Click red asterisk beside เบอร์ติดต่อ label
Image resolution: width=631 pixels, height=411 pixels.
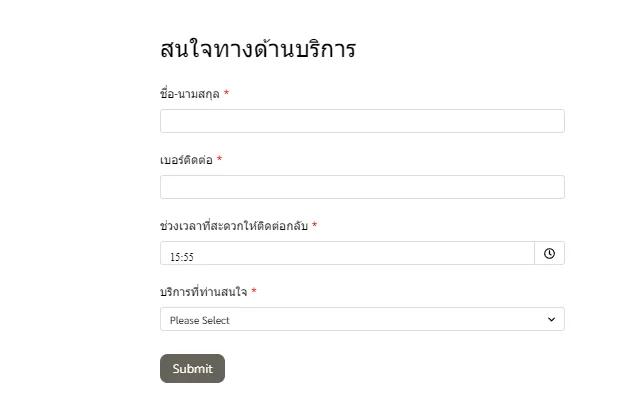tap(219, 159)
